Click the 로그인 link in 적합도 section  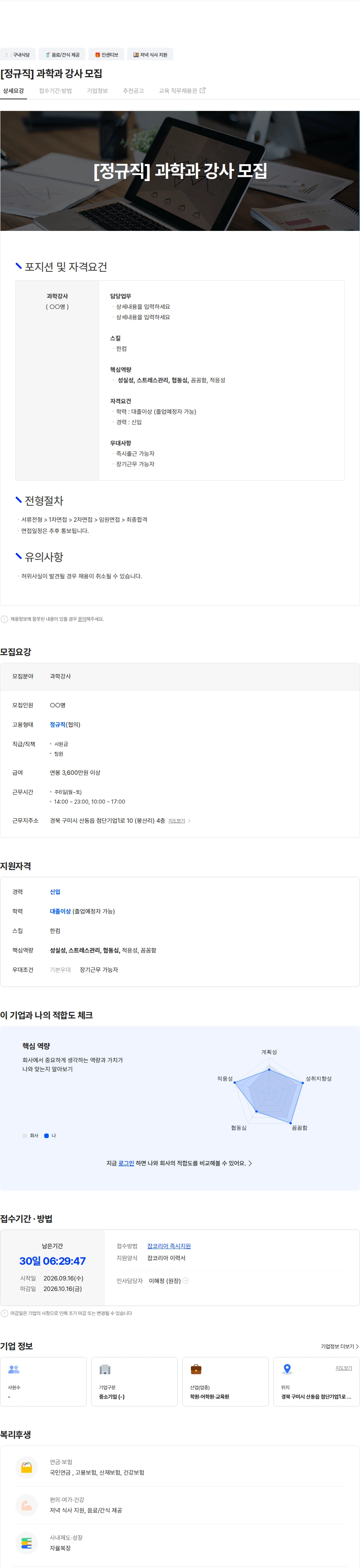pyautogui.click(x=126, y=1163)
